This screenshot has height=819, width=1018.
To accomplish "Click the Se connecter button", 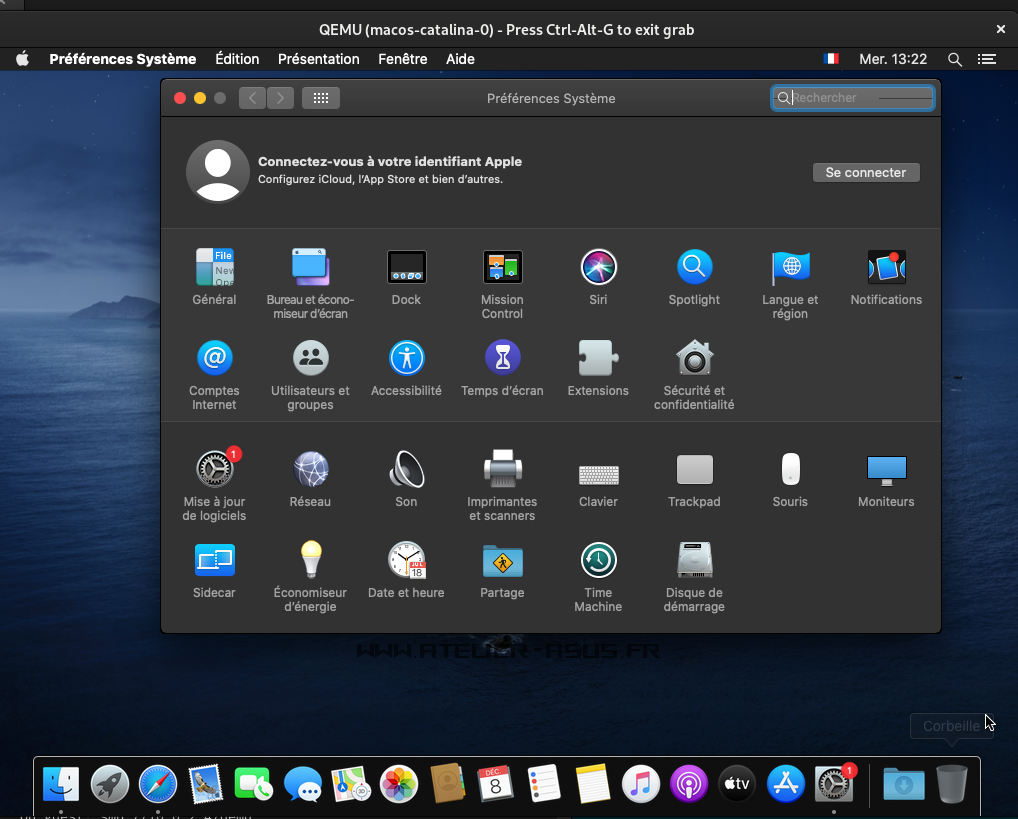I will (865, 173).
